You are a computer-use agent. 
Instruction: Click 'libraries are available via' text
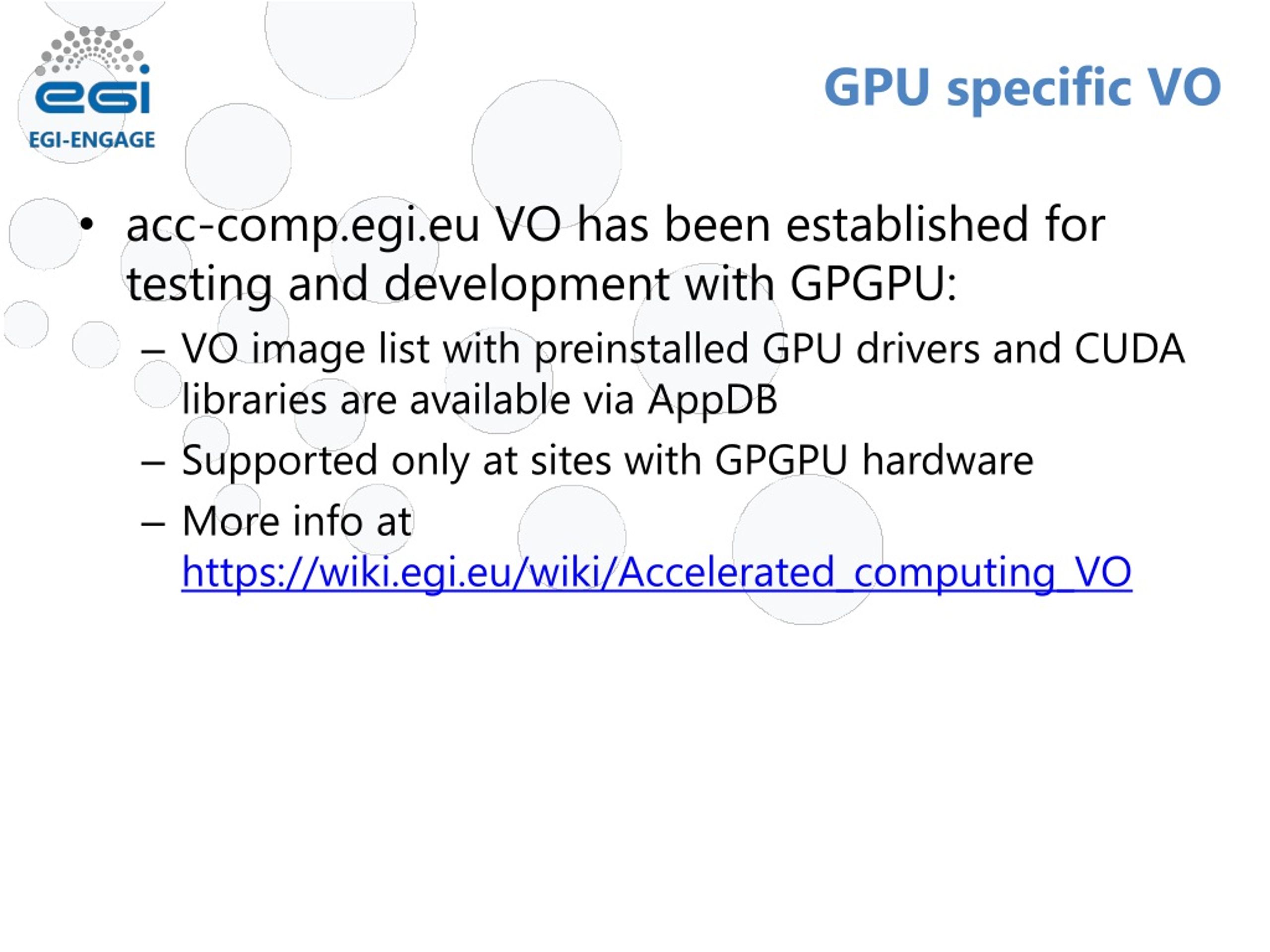tap(408, 399)
